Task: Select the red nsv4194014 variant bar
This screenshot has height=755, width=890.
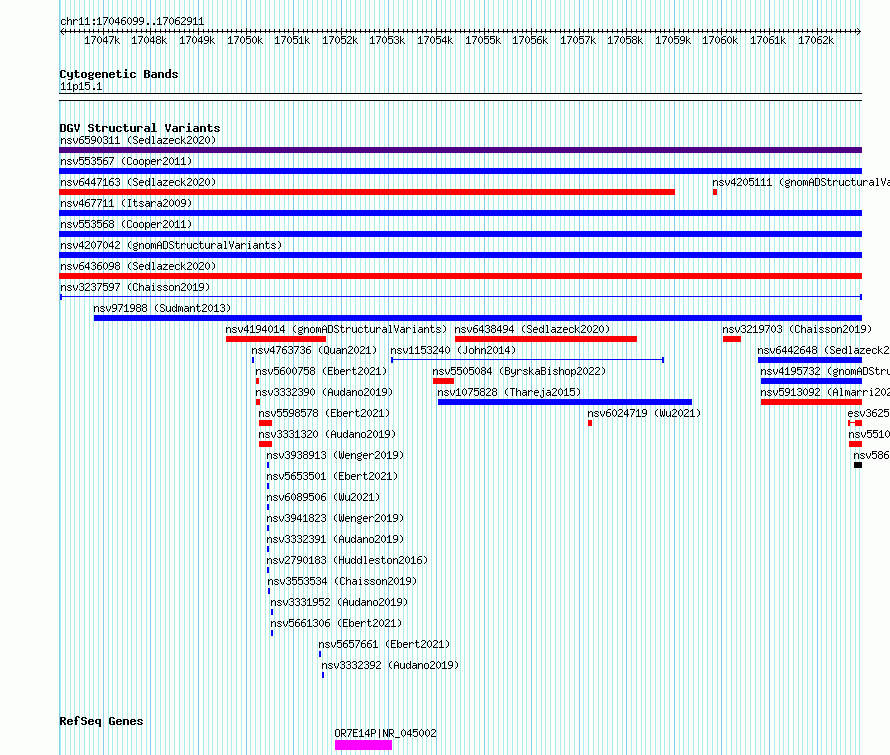Action: 276,339
